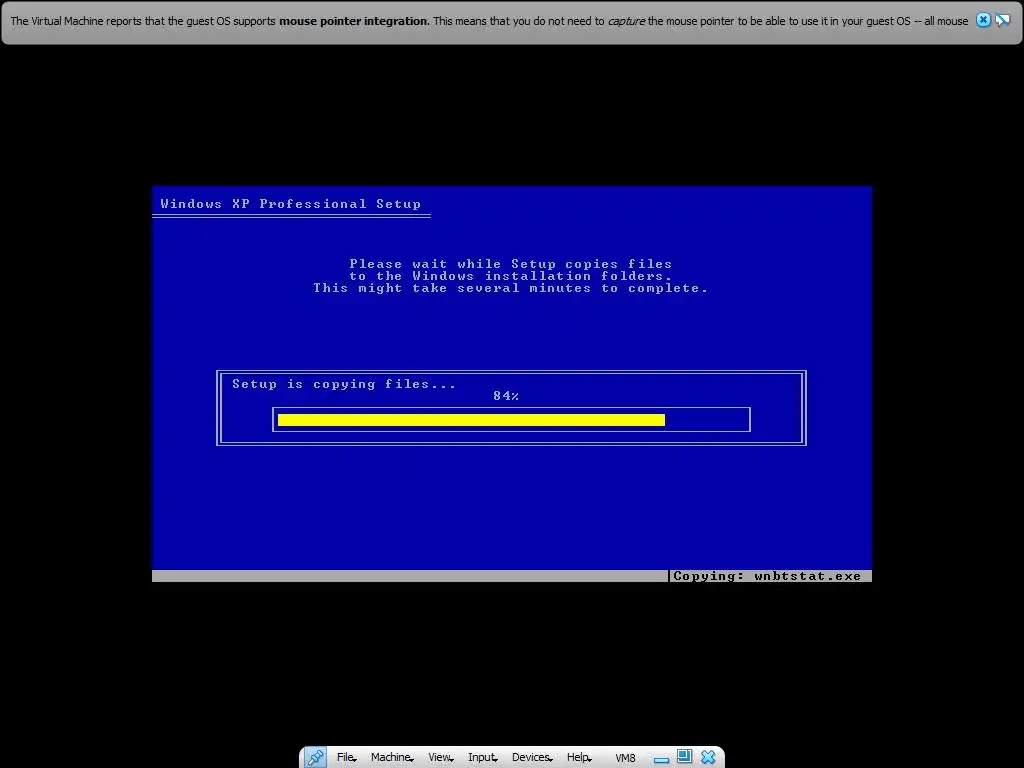Click the yellow file copy progress bar
This screenshot has width=1024, height=768.
(472, 420)
